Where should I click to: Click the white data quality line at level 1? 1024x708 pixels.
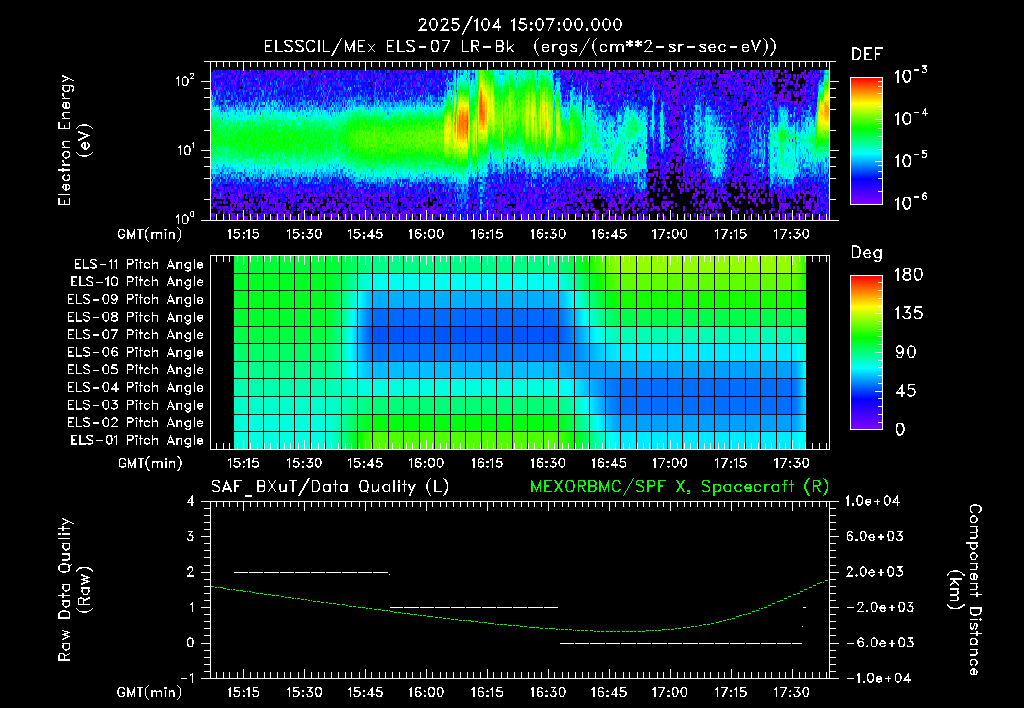coord(473,607)
